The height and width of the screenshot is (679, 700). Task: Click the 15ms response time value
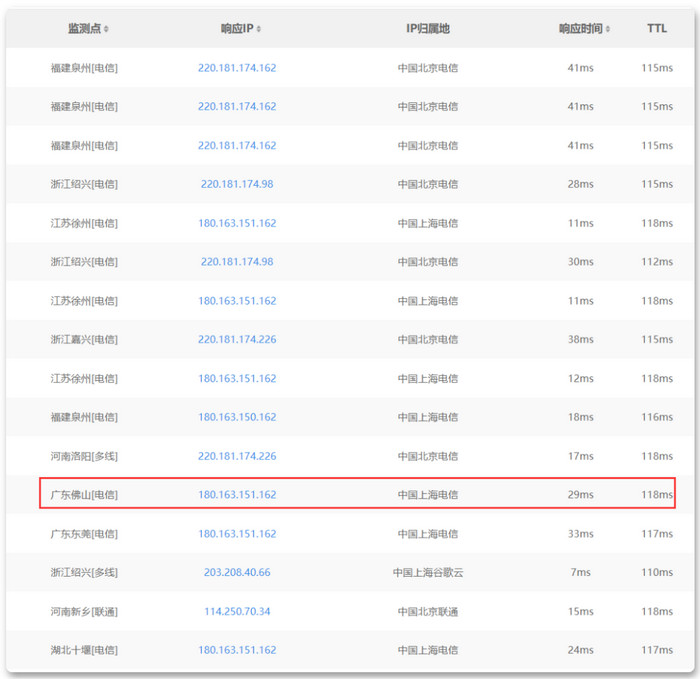[x=580, y=611]
